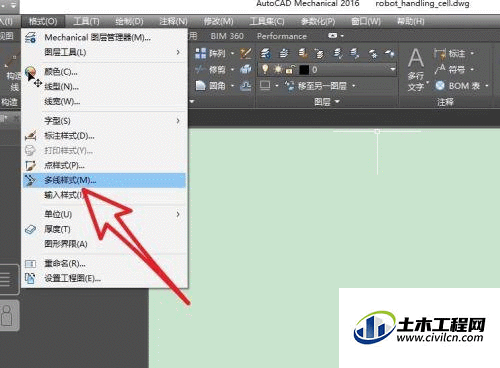Open the 修改(M) modify menu

click(x=219, y=22)
